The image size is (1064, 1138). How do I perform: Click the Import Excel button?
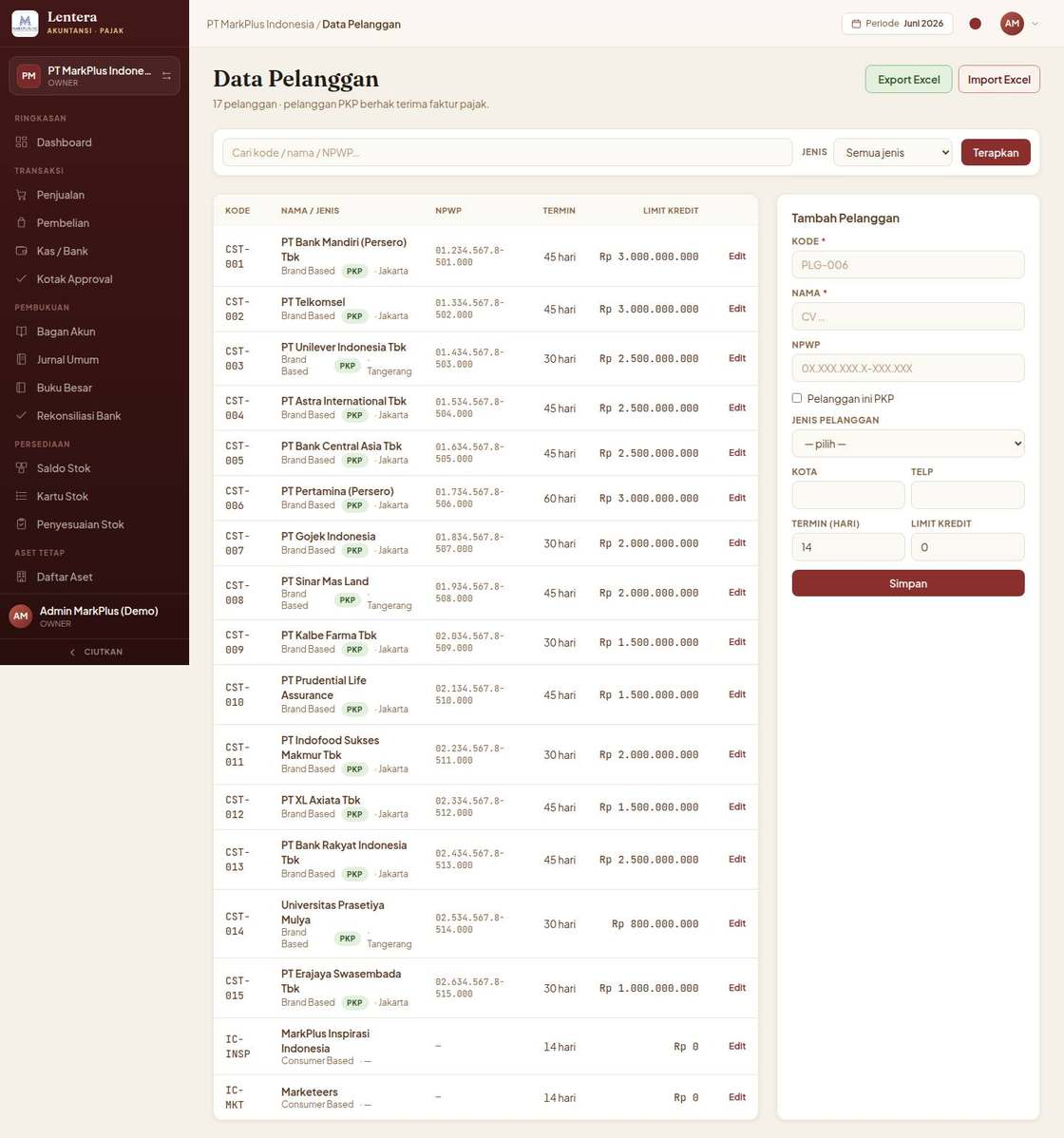click(998, 79)
